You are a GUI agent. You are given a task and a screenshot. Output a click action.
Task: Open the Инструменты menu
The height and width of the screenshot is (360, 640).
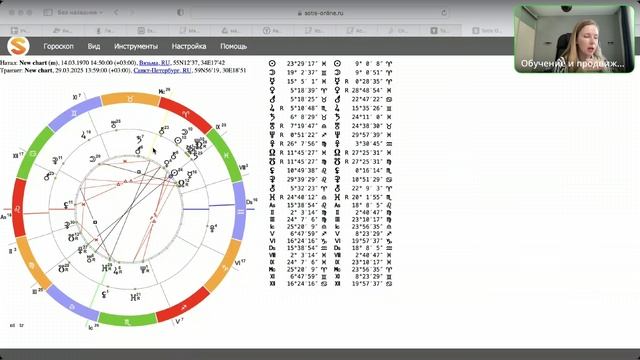[136, 47]
